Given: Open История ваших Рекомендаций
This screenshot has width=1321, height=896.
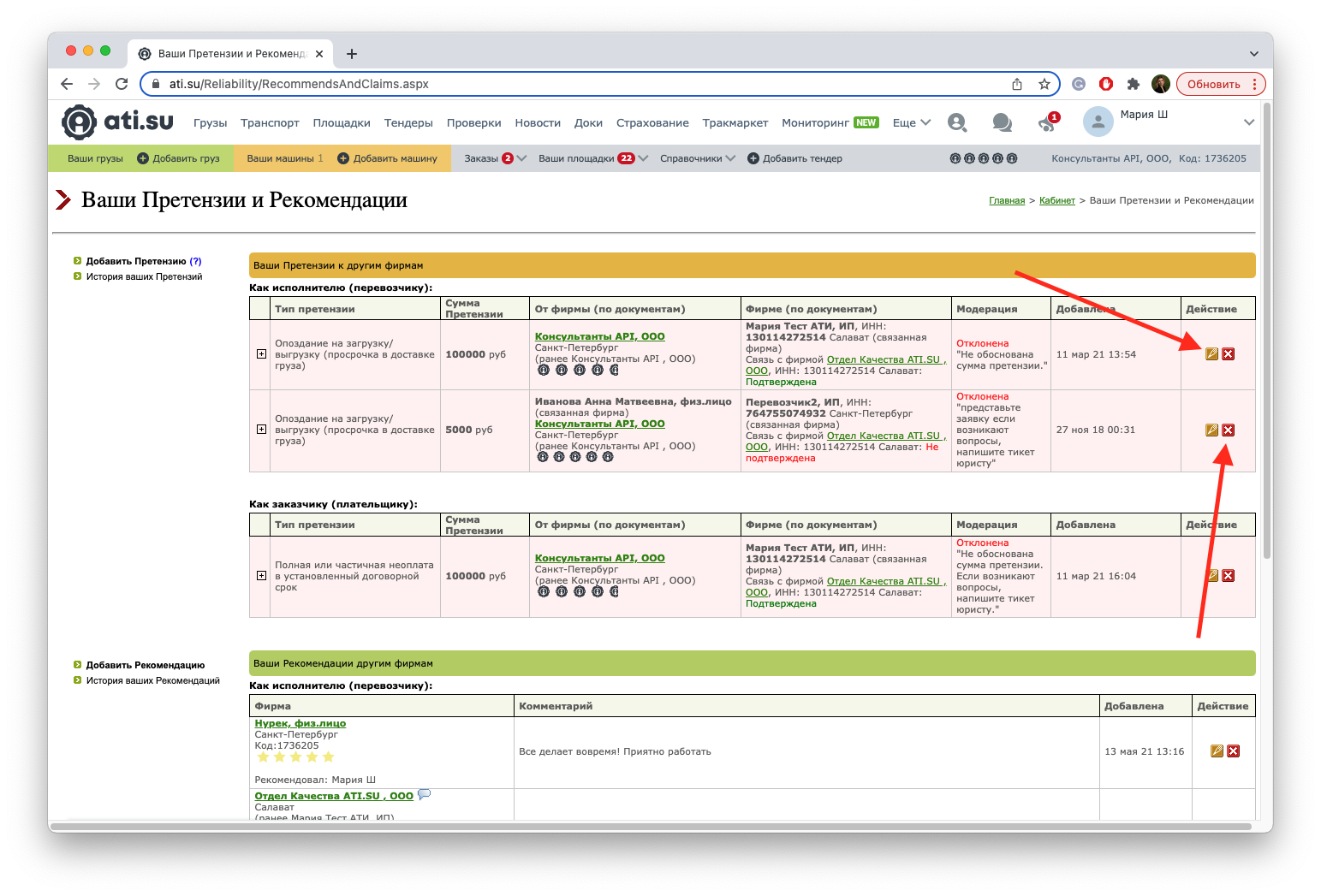Looking at the screenshot, I should point(153,681).
